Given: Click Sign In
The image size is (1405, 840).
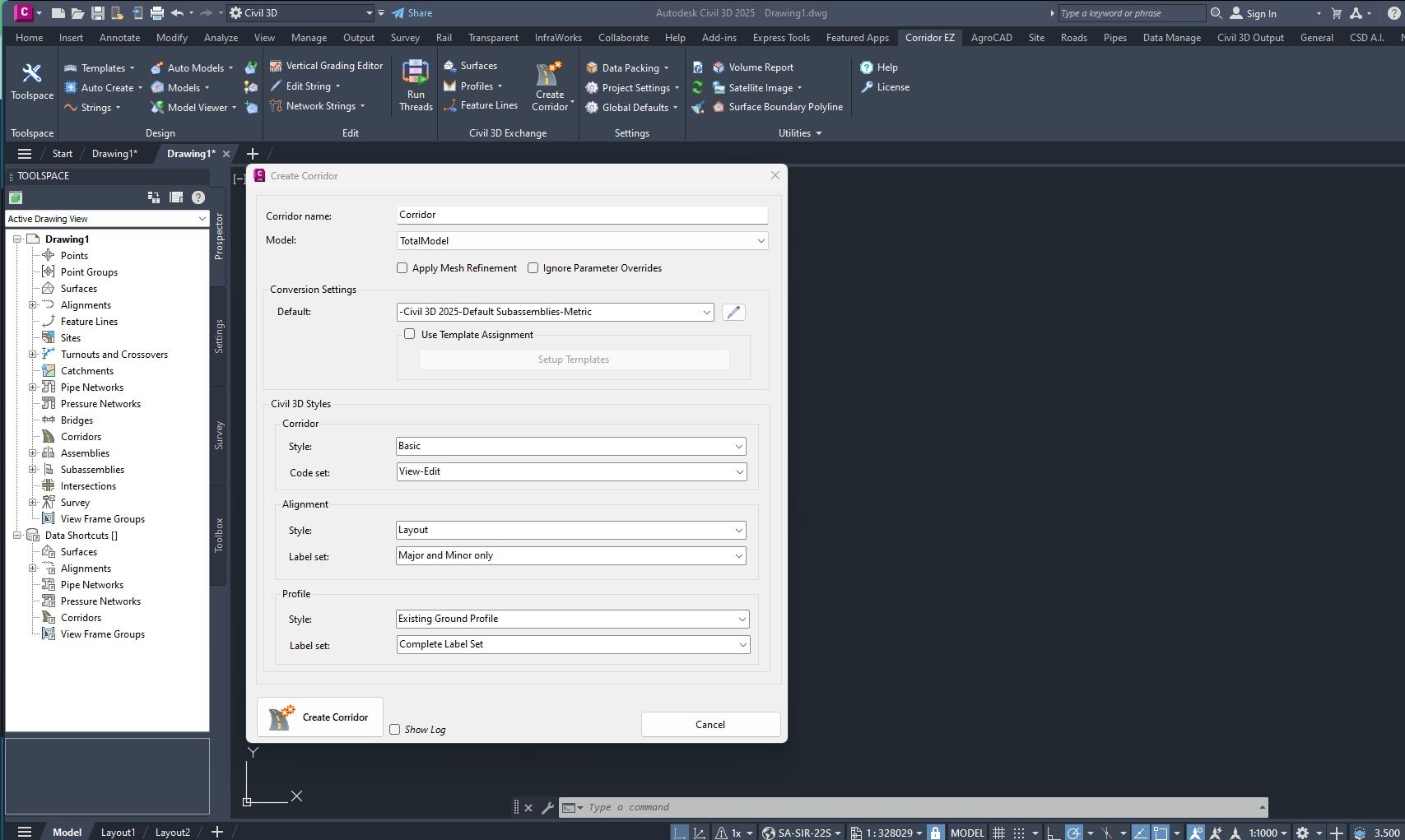Looking at the screenshot, I should tap(1253, 13).
